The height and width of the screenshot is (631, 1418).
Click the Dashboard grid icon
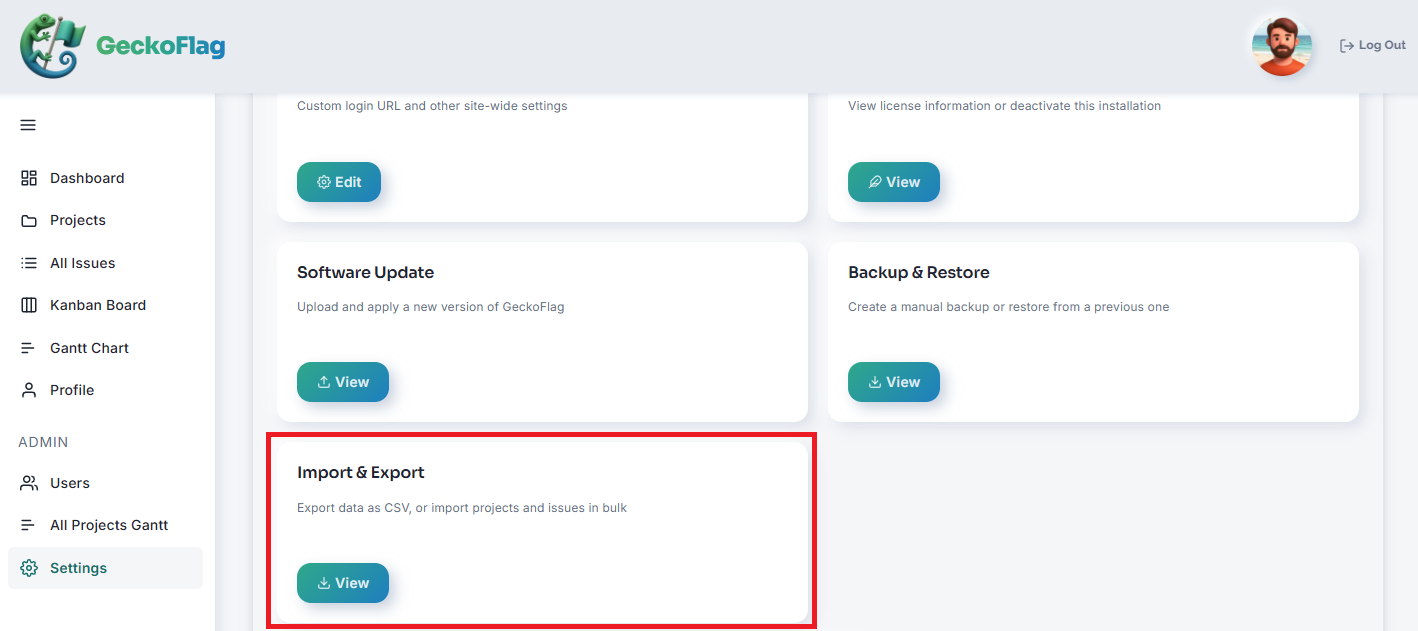[x=29, y=178]
